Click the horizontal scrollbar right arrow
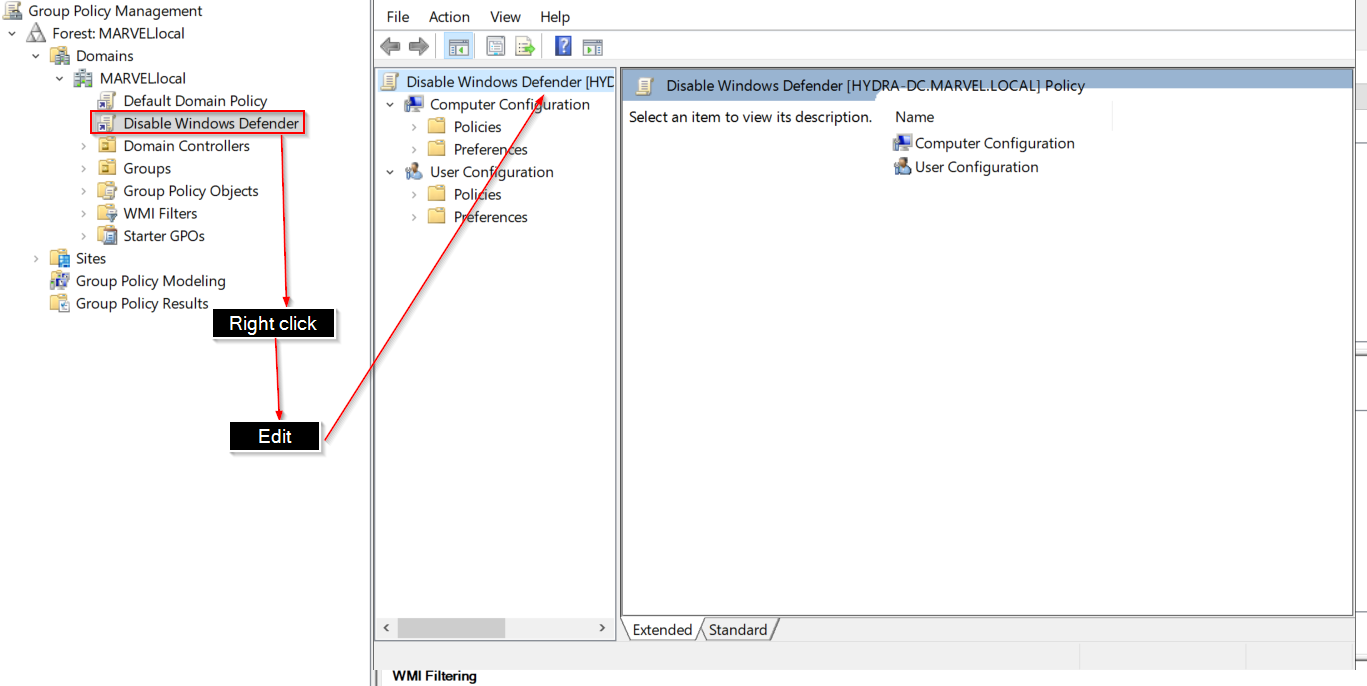 tap(602, 628)
